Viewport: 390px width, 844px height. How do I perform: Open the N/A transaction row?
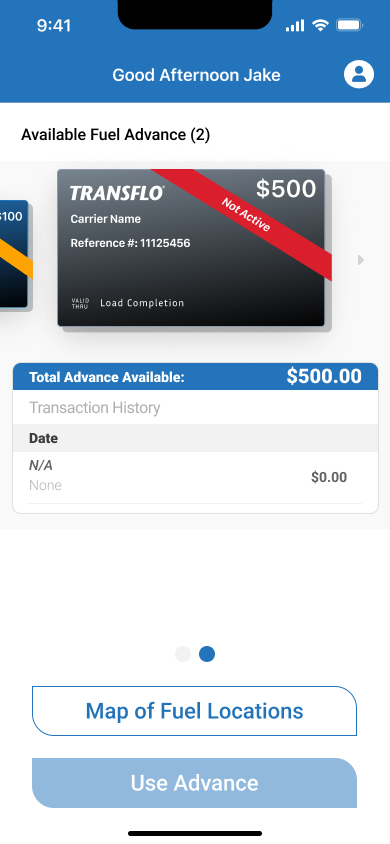[195, 477]
